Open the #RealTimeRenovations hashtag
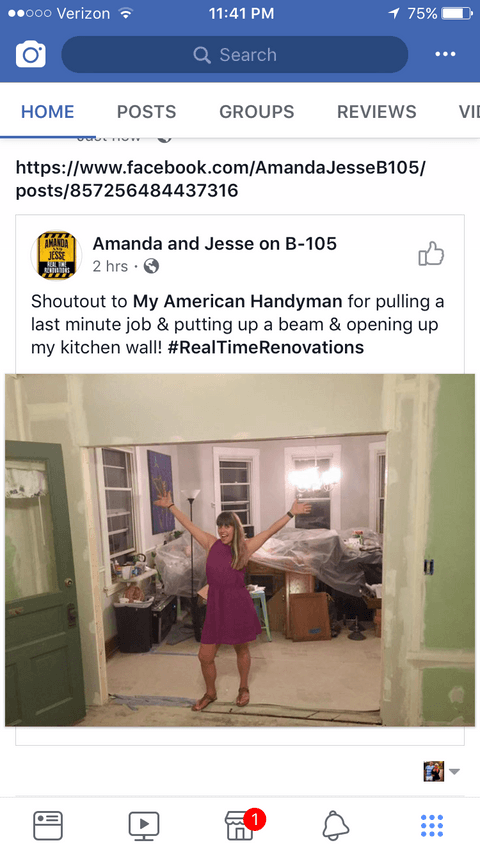The image size is (480, 854). (266, 347)
